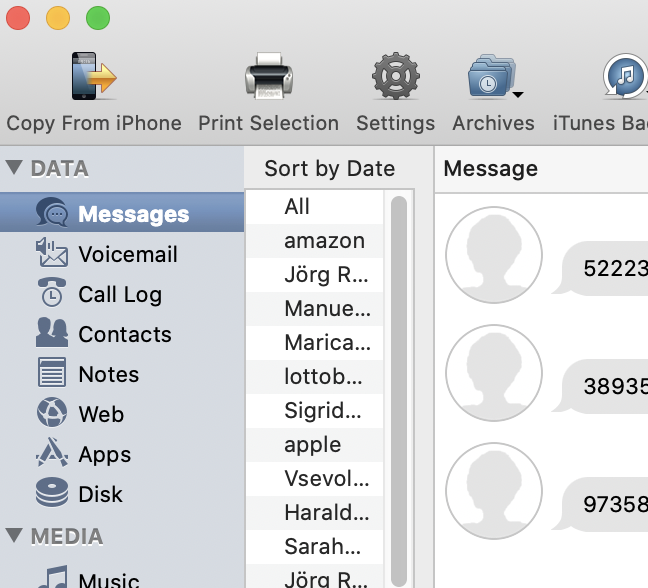Open Voicemail in the sidebar
Screen dimensions: 648x588
click(122, 254)
